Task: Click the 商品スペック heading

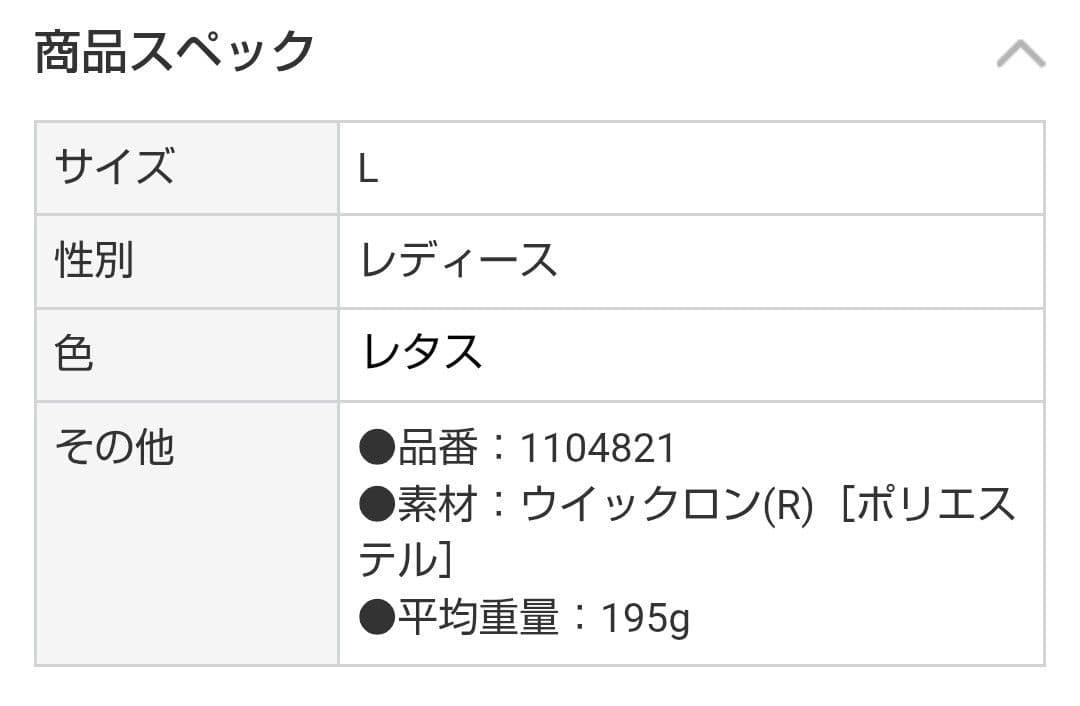Action: pyautogui.click(x=174, y=52)
